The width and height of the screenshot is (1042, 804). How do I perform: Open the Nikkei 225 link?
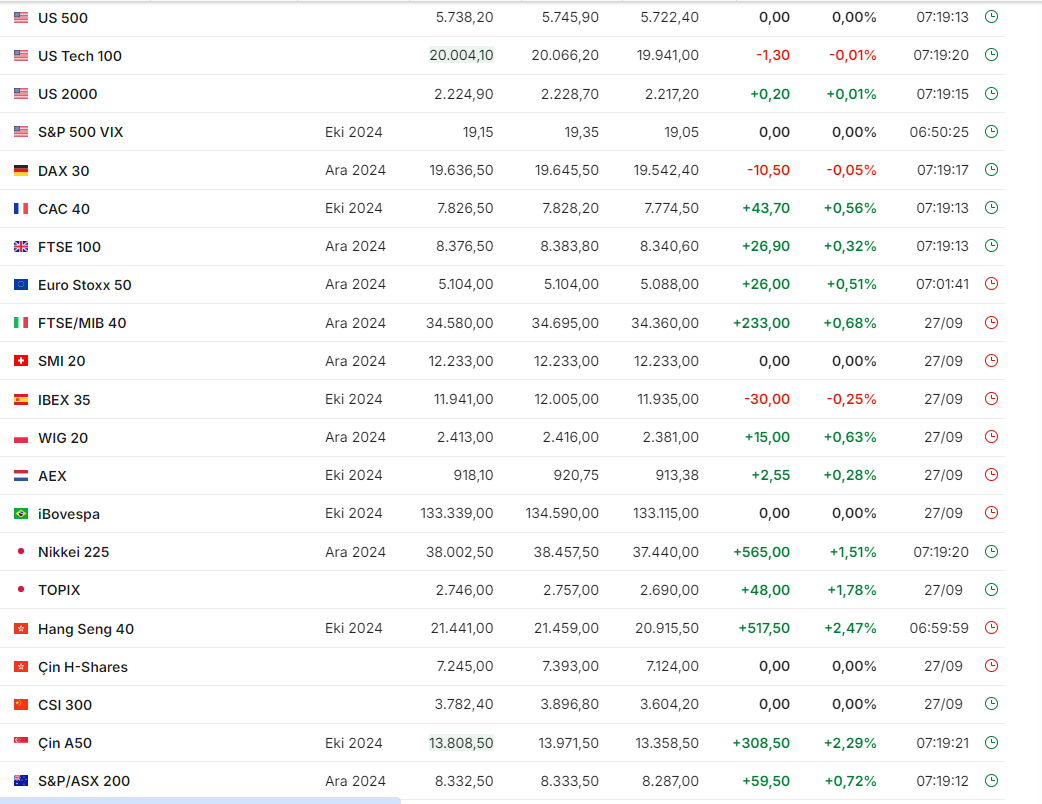point(73,552)
